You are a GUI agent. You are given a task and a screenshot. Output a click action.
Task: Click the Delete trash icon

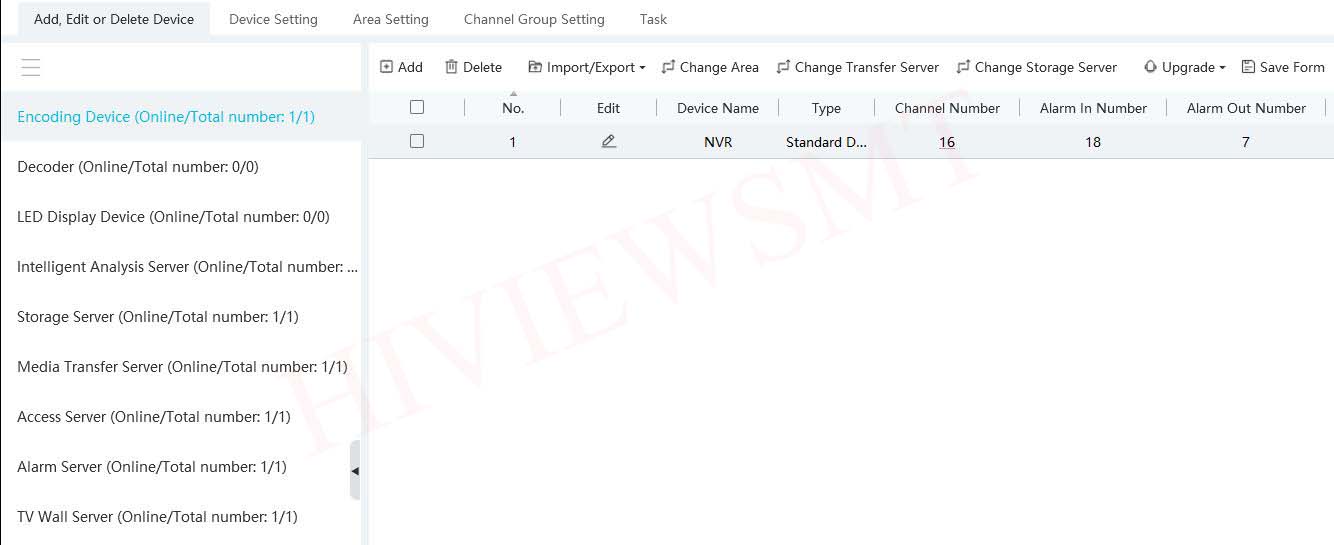(x=452, y=67)
